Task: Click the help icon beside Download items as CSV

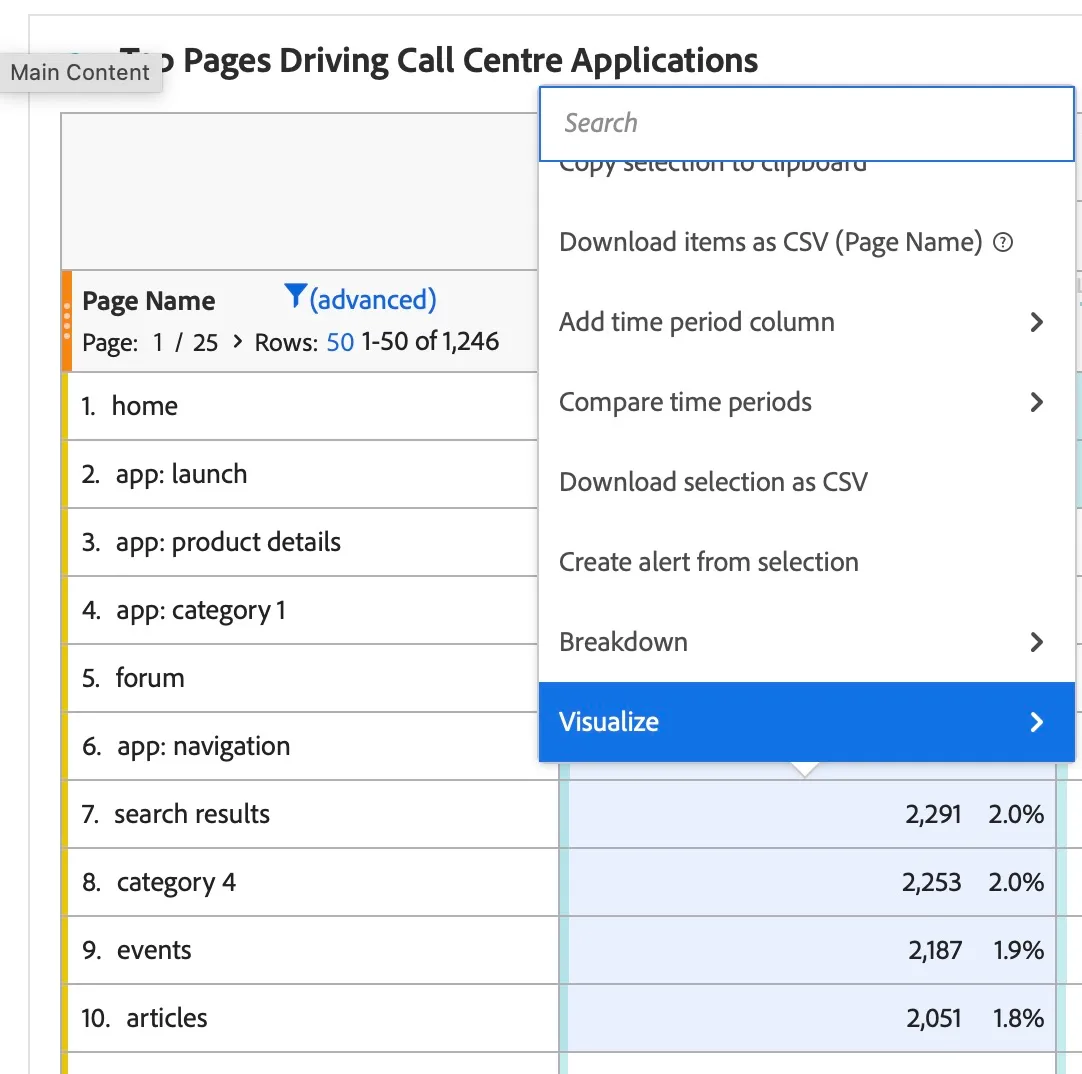Action: [1003, 242]
